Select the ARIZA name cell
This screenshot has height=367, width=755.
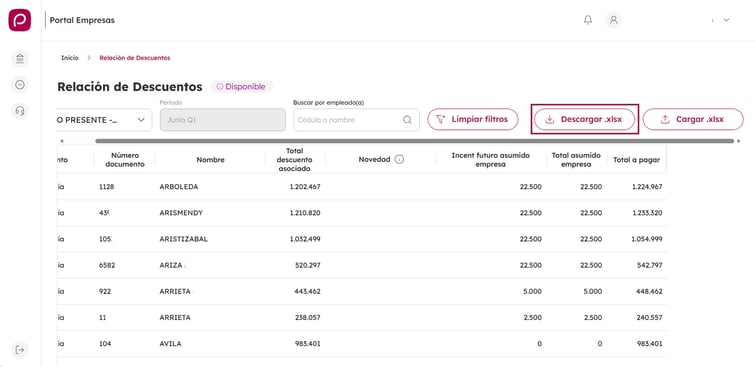point(171,265)
